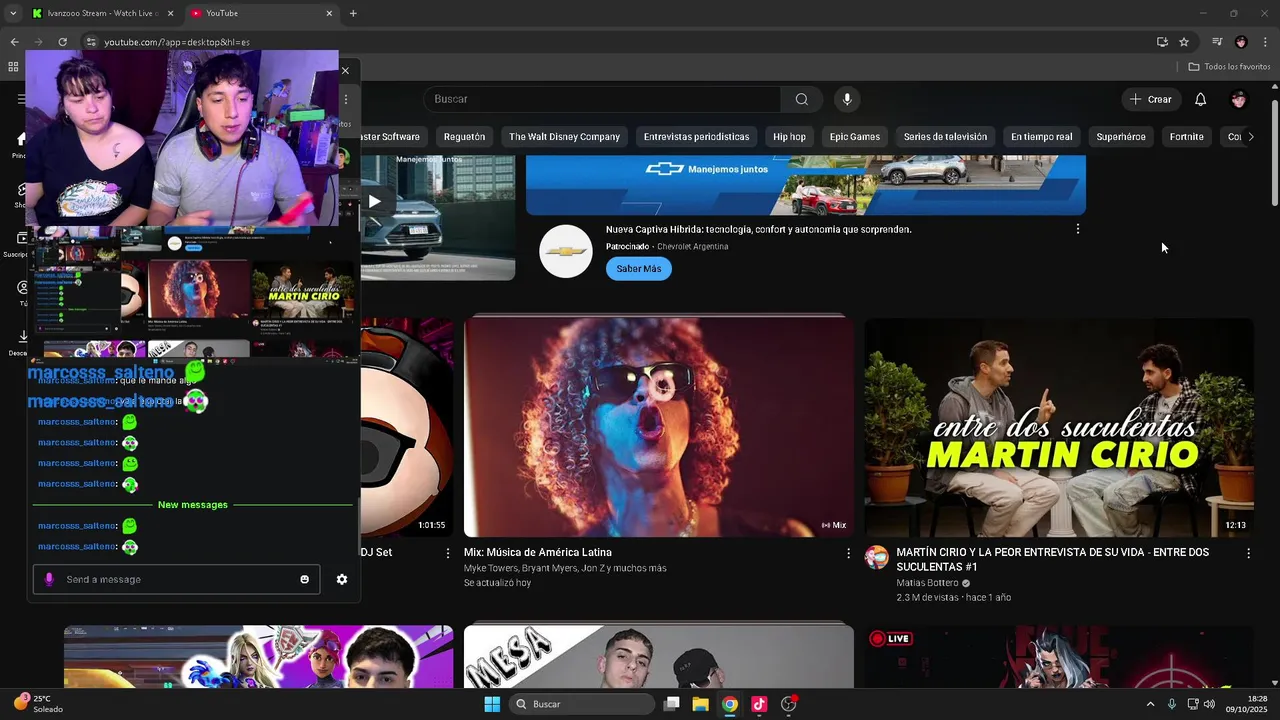Select the Series de televisión chip

[x=945, y=137]
